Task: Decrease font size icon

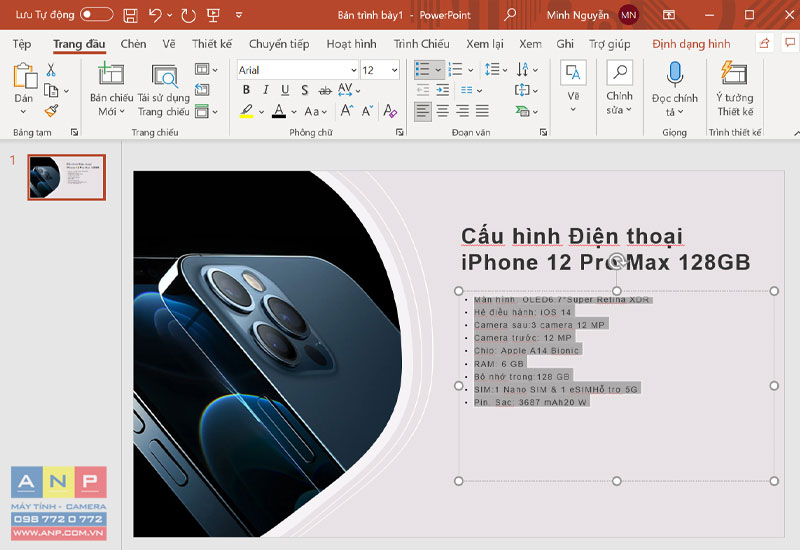Action: (x=367, y=111)
